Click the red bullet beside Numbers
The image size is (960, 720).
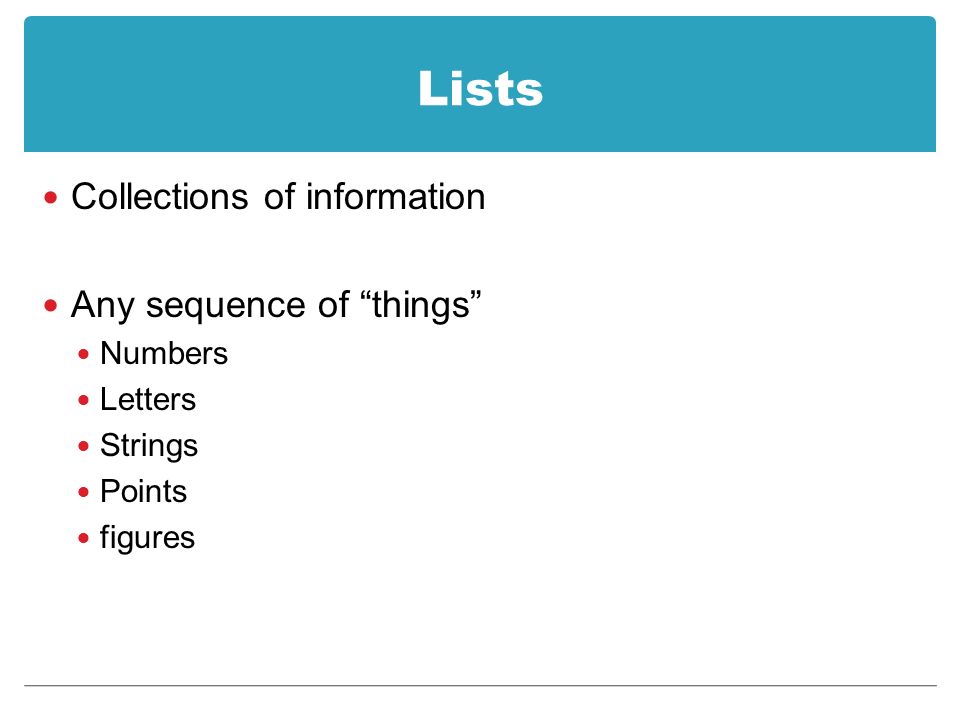pyautogui.click(x=84, y=354)
